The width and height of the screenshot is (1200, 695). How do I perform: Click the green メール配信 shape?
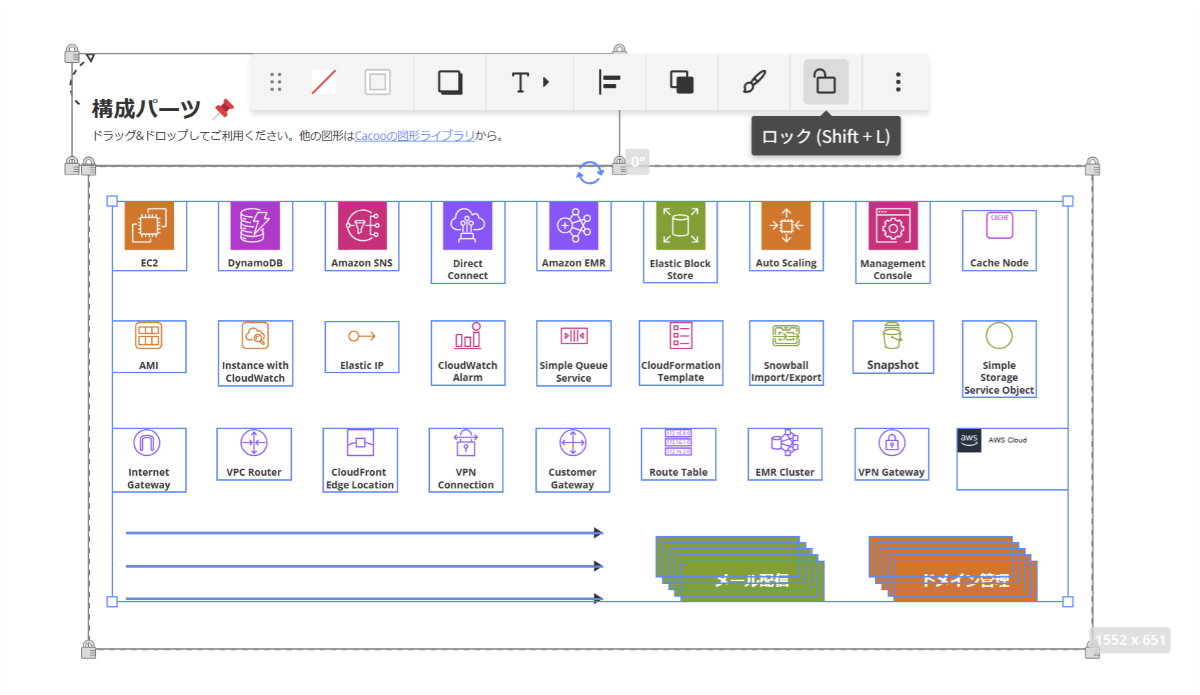[750, 579]
